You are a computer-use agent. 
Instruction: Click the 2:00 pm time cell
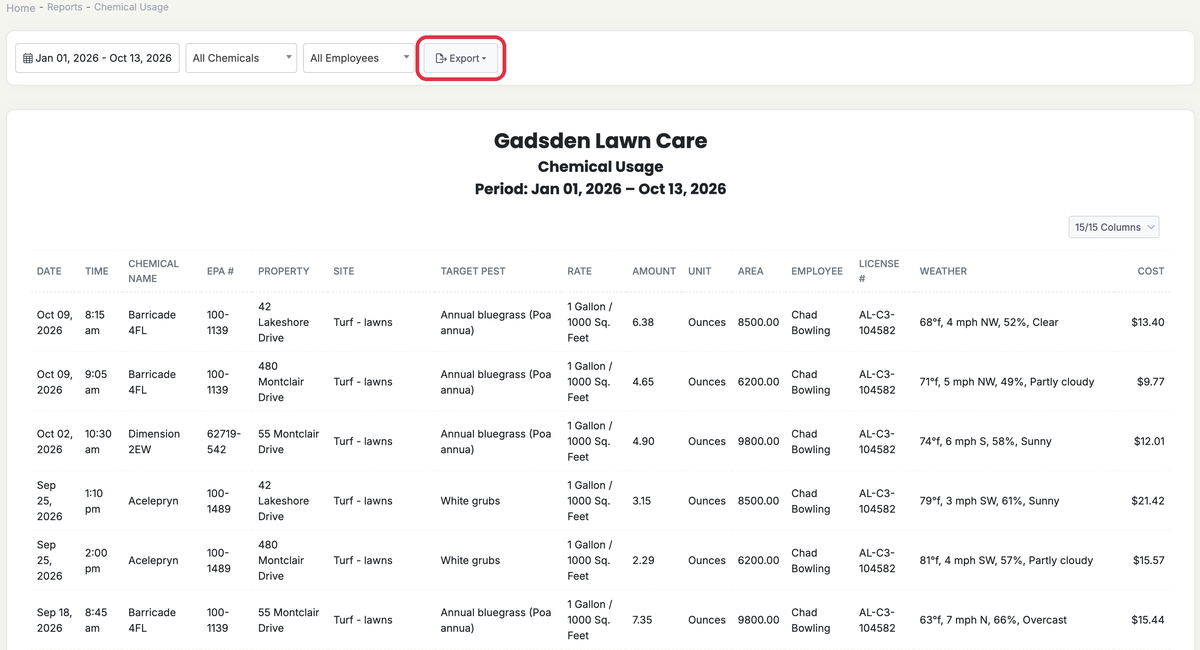(x=97, y=560)
